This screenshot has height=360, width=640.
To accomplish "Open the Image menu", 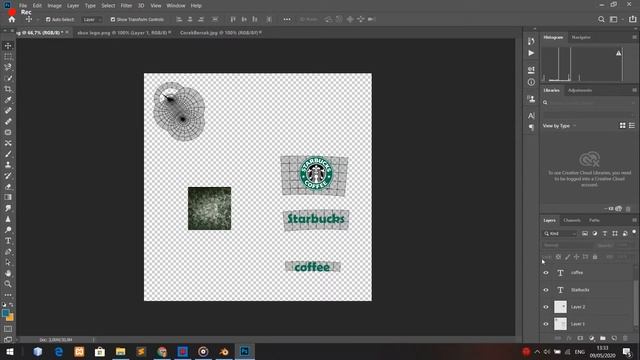I will [54, 6].
